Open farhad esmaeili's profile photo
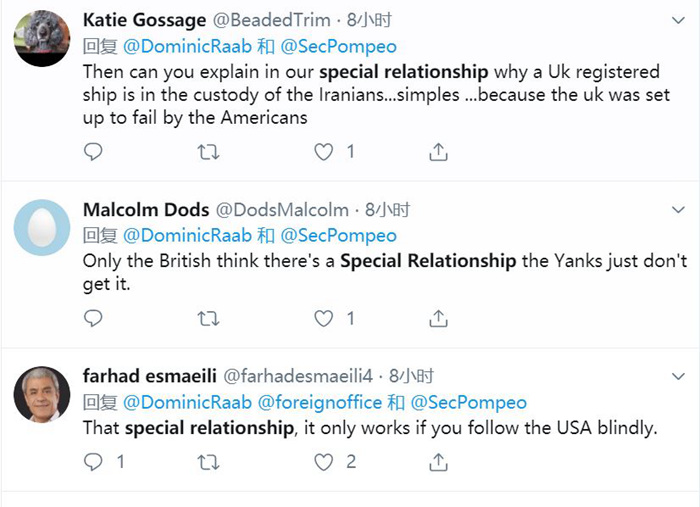The height and width of the screenshot is (507, 700). click(42, 395)
